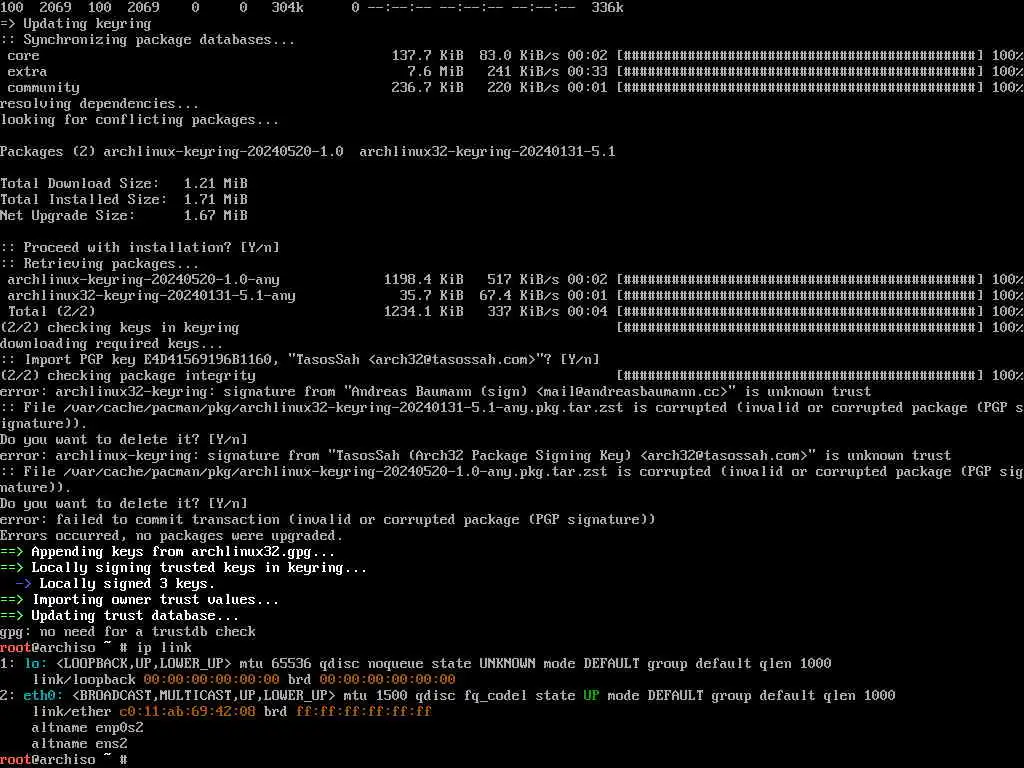Select 'archlinux32-keyring-20240131-5.1' in Packages line
The width and height of the screenshot is (1024, 768).
point(487,152)
